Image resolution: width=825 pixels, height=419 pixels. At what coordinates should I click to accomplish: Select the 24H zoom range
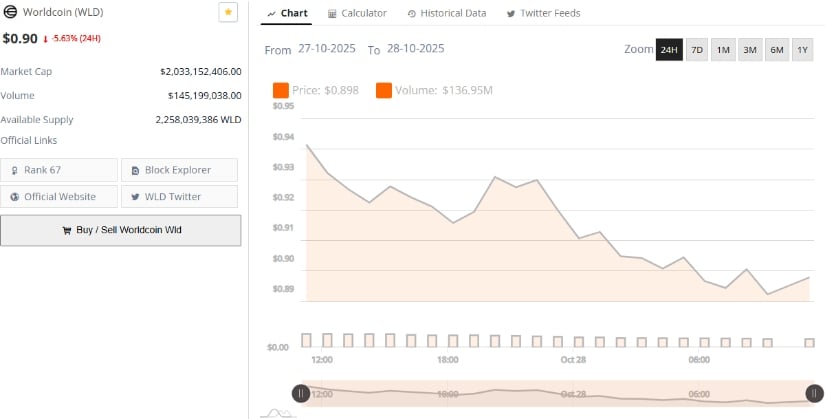[669, 49]
